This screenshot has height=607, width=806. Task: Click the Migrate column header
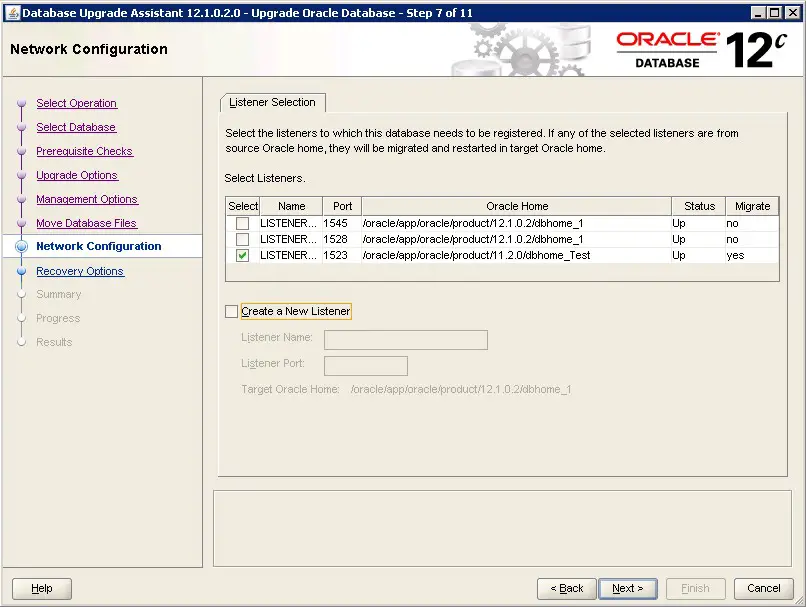point(753,206)
